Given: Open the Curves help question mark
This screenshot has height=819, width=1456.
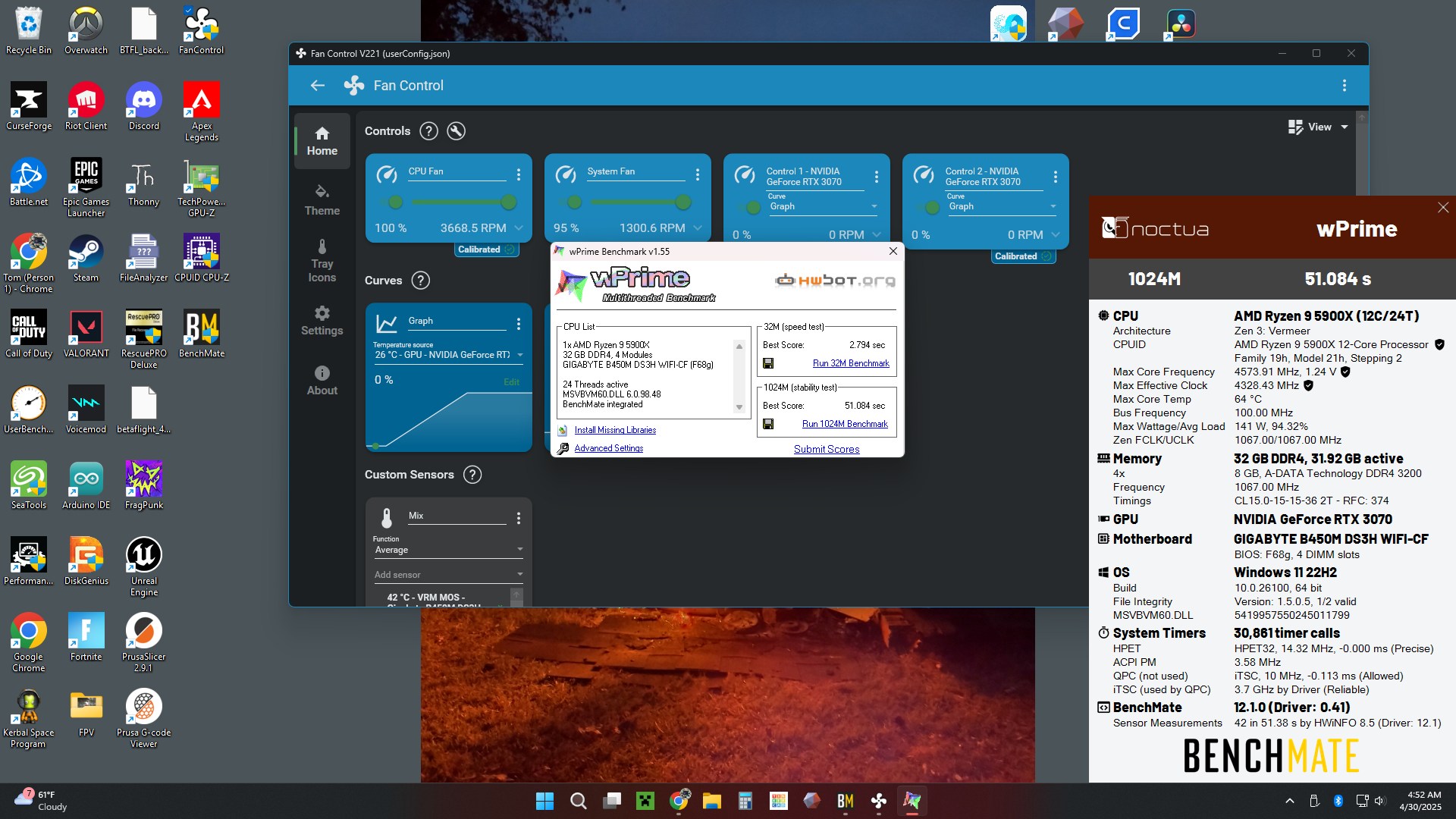Looking at the screenshot, I should 420,281.
